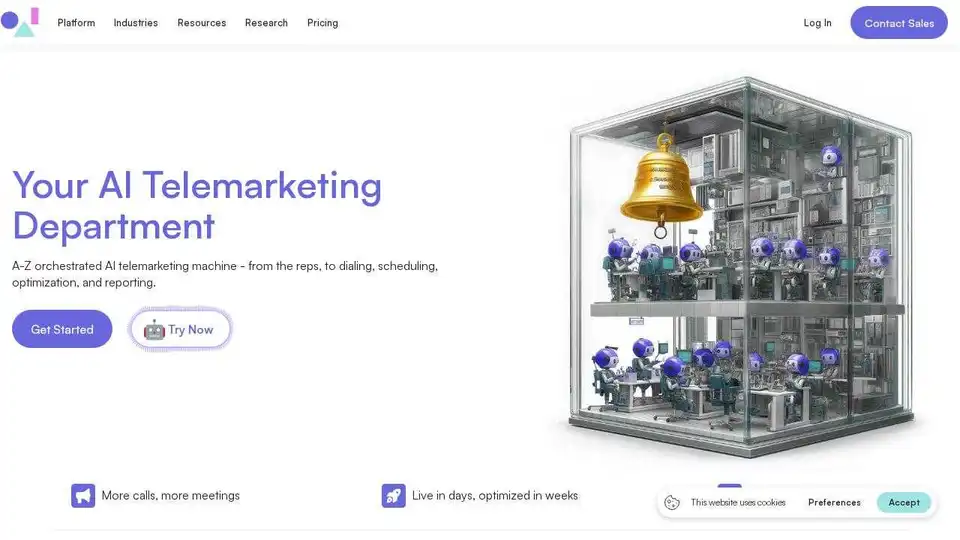
Task: Click the rocket icon beside Live in days
Action: point(393,495)
